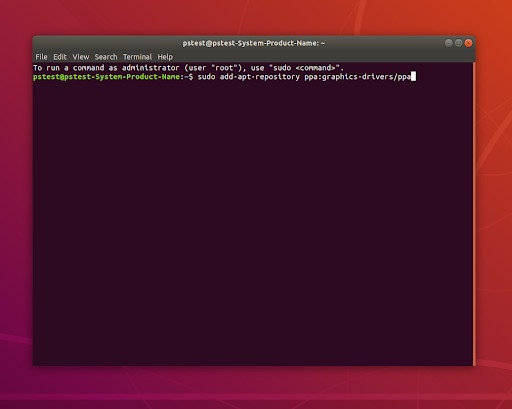Click the green pstest@pstest-System-Product-Name prompt
Viewport: 512px width, 409px height.
coord(108,77)
